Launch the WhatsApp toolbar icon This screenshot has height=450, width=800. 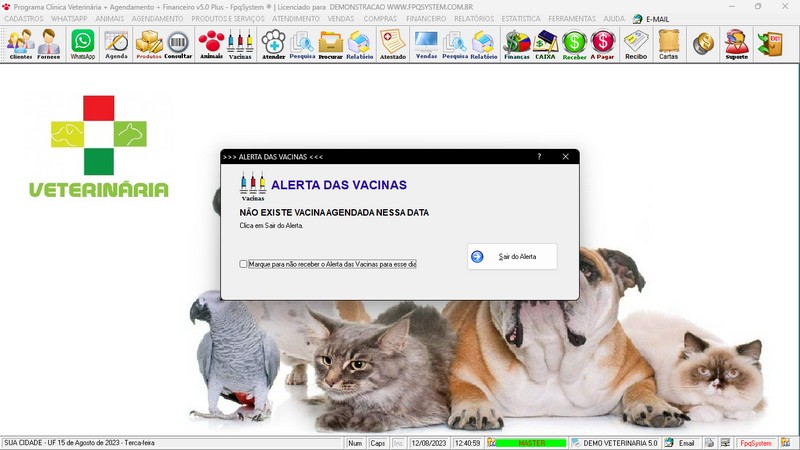coord(83,44)
